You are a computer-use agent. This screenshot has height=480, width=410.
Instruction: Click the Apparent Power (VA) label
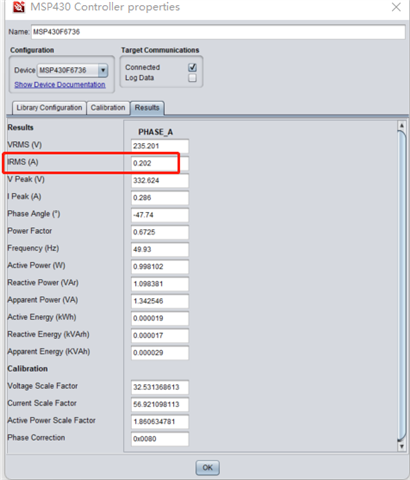[43, 300]
